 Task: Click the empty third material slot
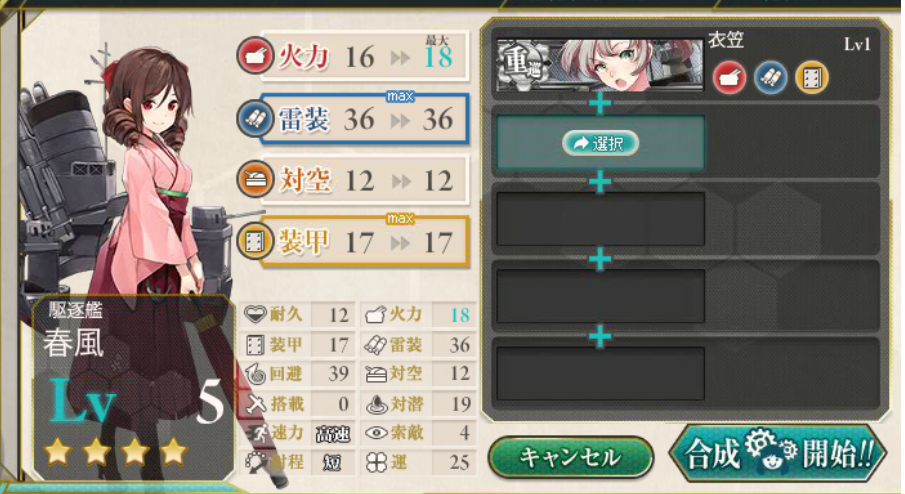click(600, 219)
